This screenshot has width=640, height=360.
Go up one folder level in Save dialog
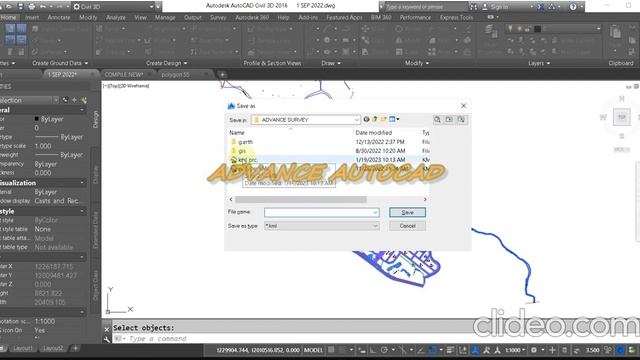click(x=375, y=120)
